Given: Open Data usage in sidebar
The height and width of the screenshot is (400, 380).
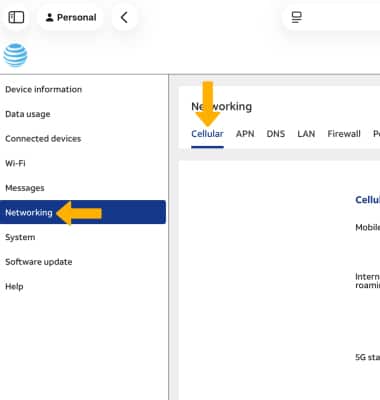Looking at the screenshot, I should point(28,114).
